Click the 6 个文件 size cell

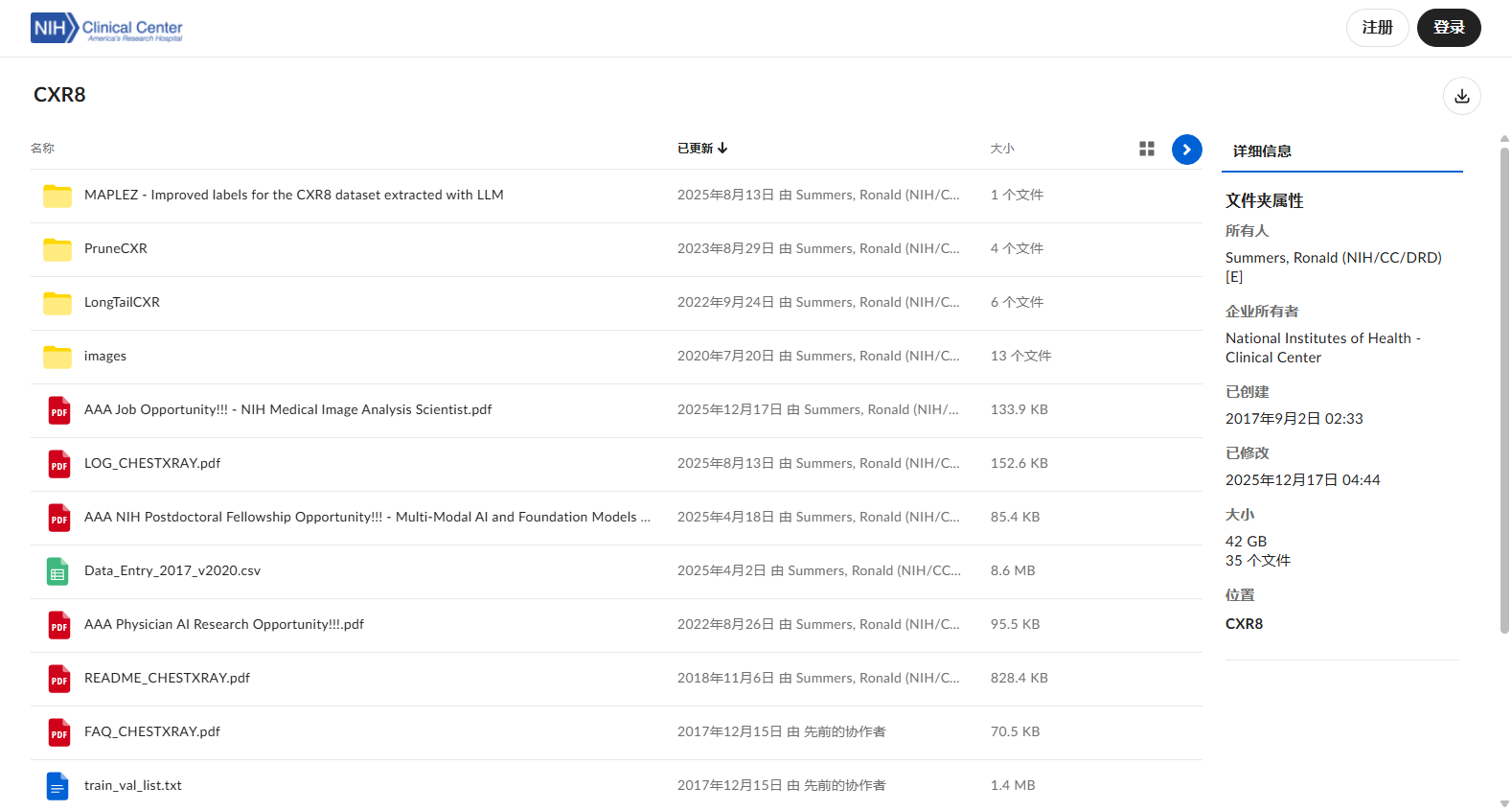(x=1018, y=302)
